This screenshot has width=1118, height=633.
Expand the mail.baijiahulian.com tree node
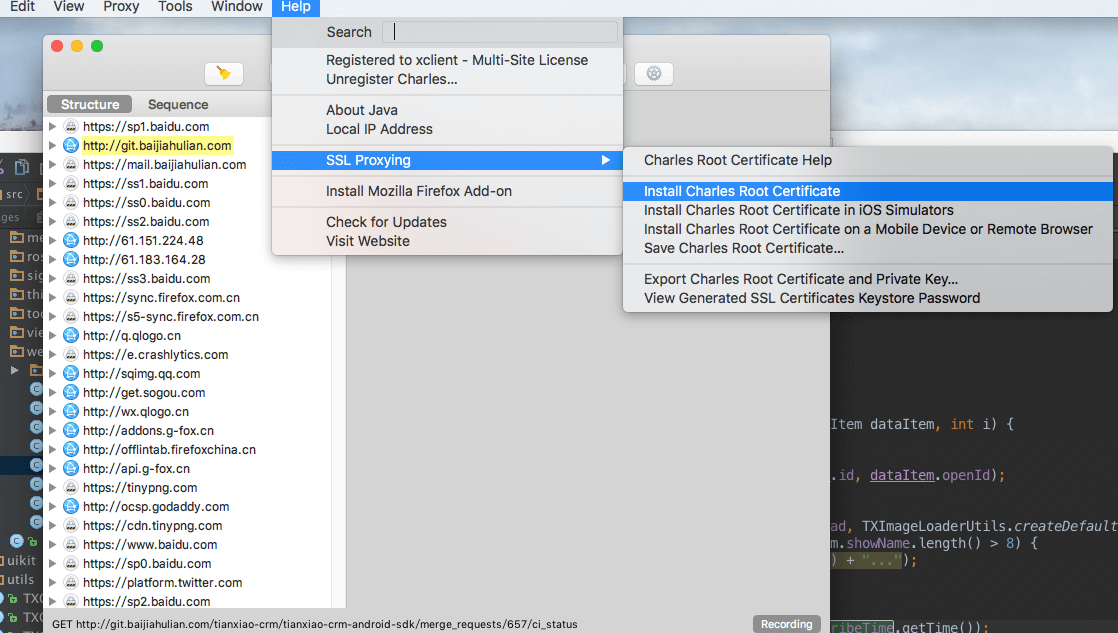pyautogui.click(x=52, y=165)
